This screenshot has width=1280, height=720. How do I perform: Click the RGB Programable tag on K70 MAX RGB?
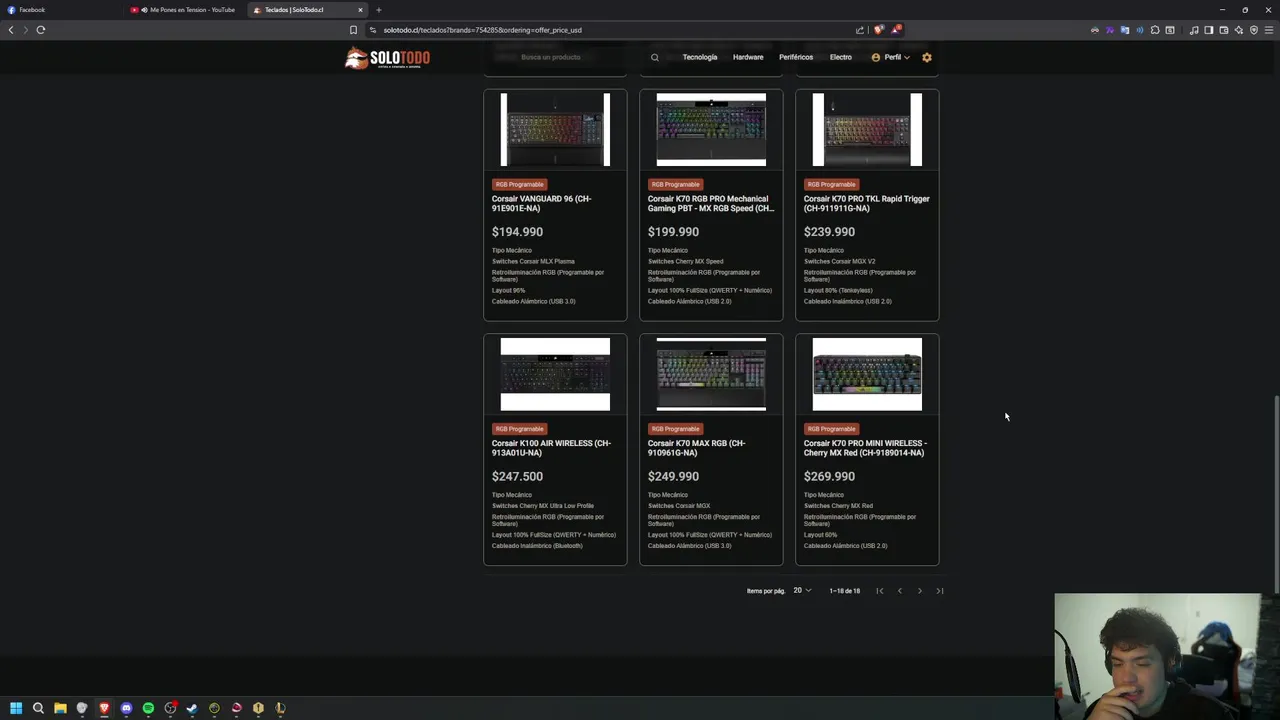[675, 429]
